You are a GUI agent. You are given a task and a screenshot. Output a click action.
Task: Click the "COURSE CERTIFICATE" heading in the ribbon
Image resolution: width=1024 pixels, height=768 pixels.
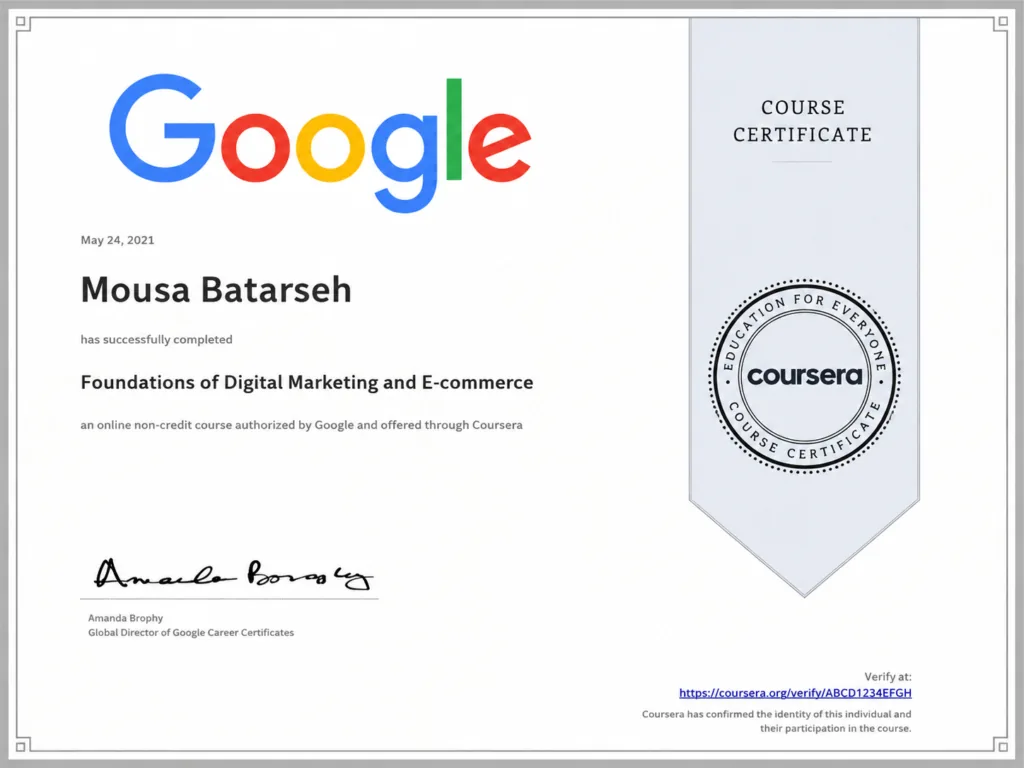click(803, 121)
